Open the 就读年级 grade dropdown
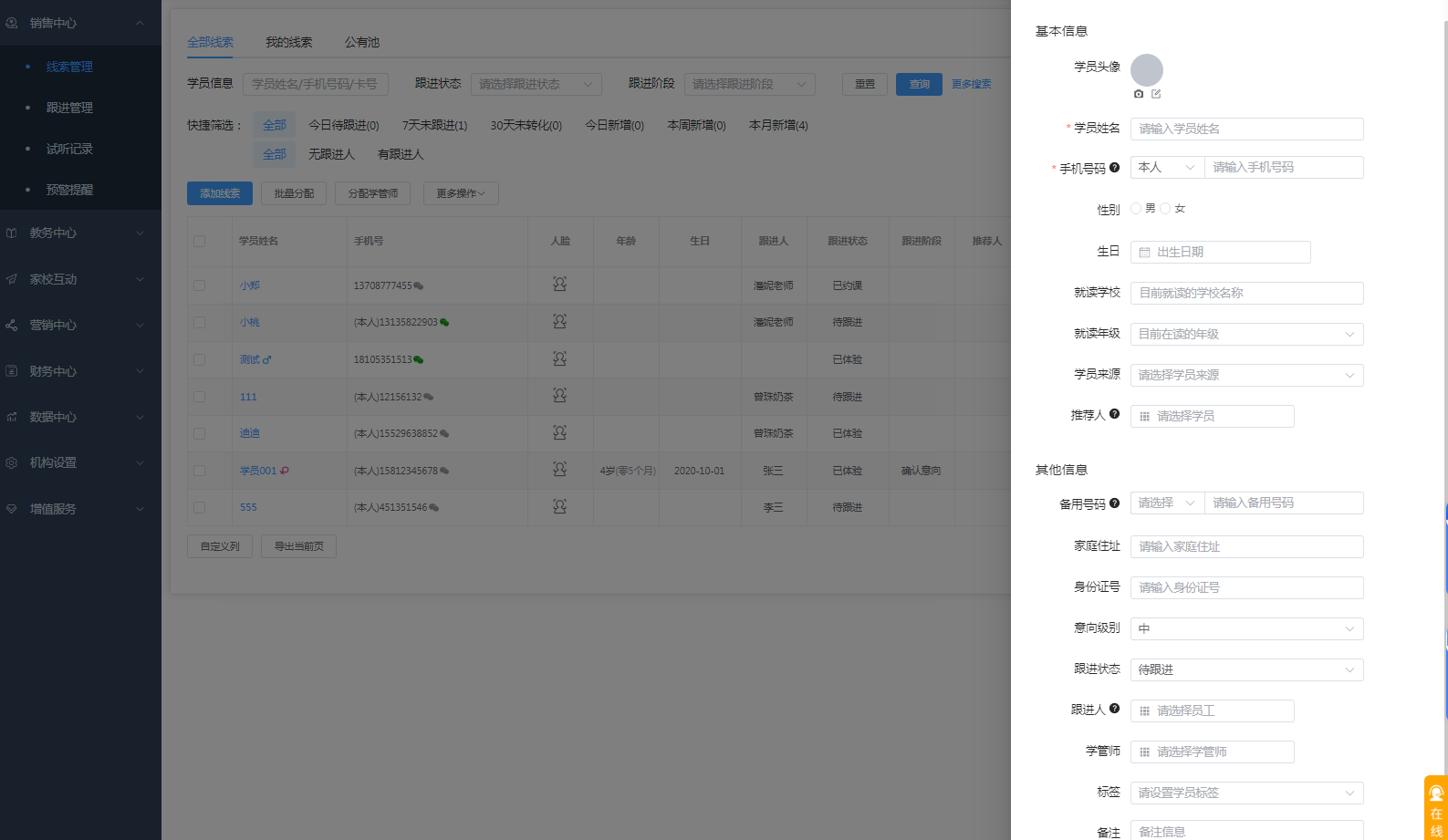 [1246, 335]
